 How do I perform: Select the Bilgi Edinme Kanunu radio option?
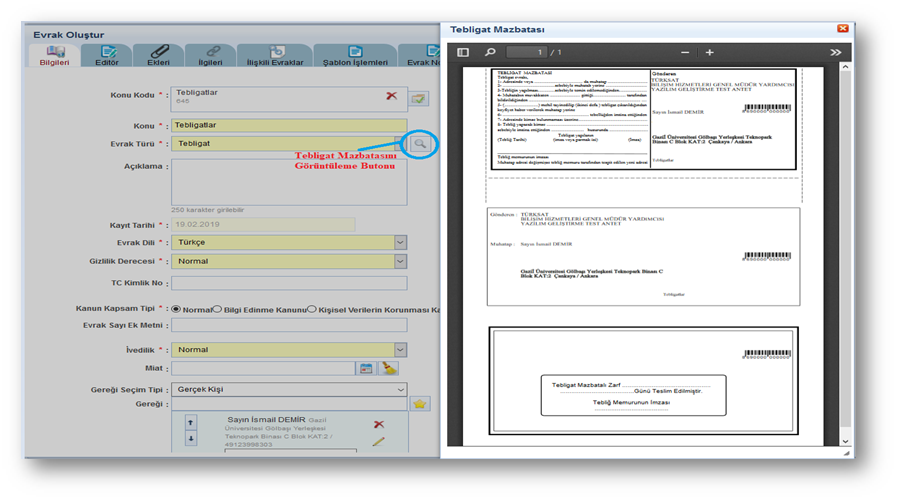[217, 309]
